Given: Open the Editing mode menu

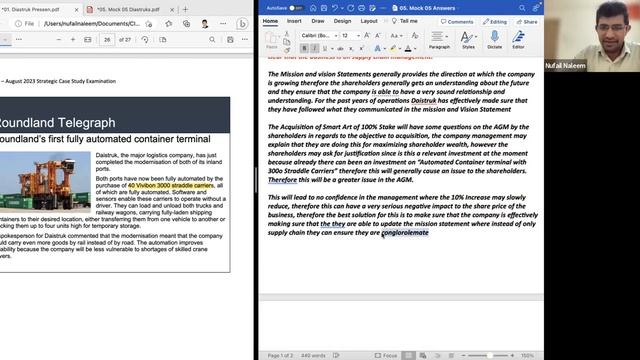Looking at the screenshot, I should pos(495,22).
